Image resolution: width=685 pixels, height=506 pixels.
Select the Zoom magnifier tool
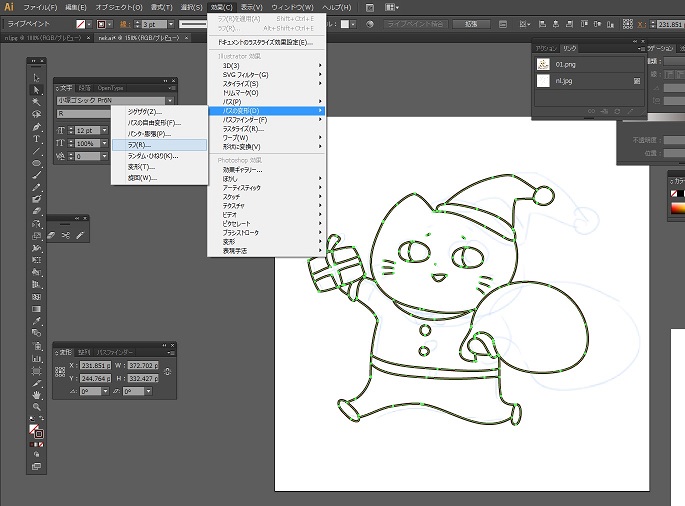[36, 407]
